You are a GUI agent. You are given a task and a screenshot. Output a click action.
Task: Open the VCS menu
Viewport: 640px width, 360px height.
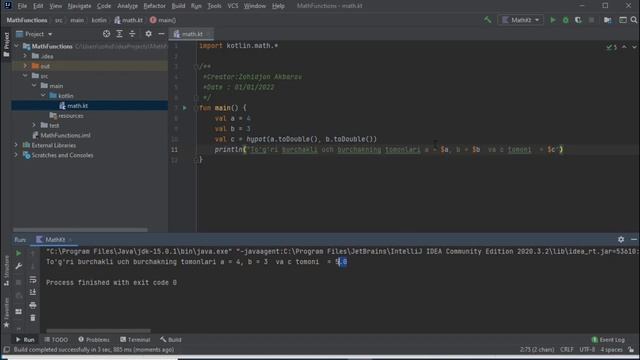tap(233, 6)
